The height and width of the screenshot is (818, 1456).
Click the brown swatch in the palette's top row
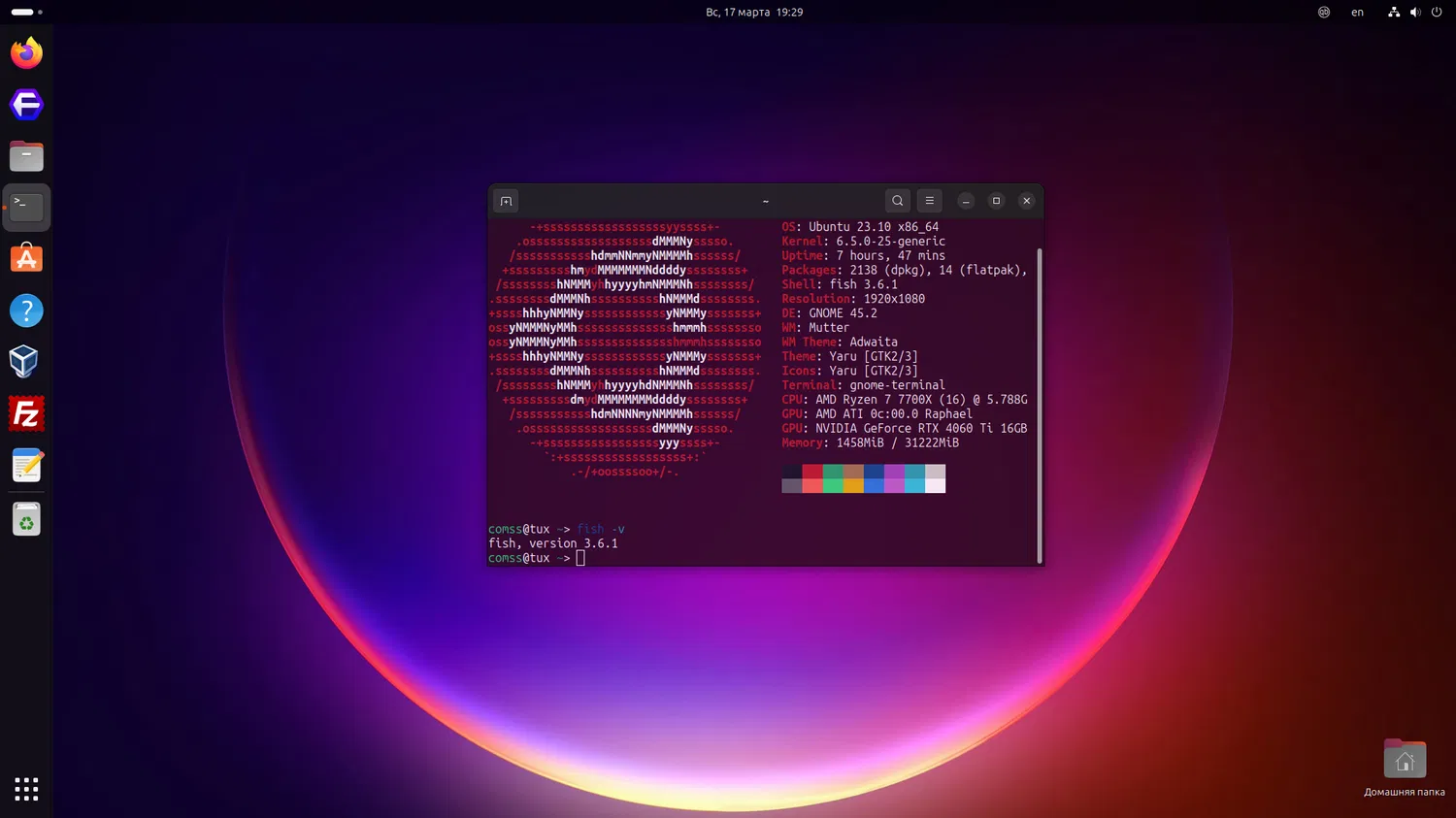pos(853,472)
